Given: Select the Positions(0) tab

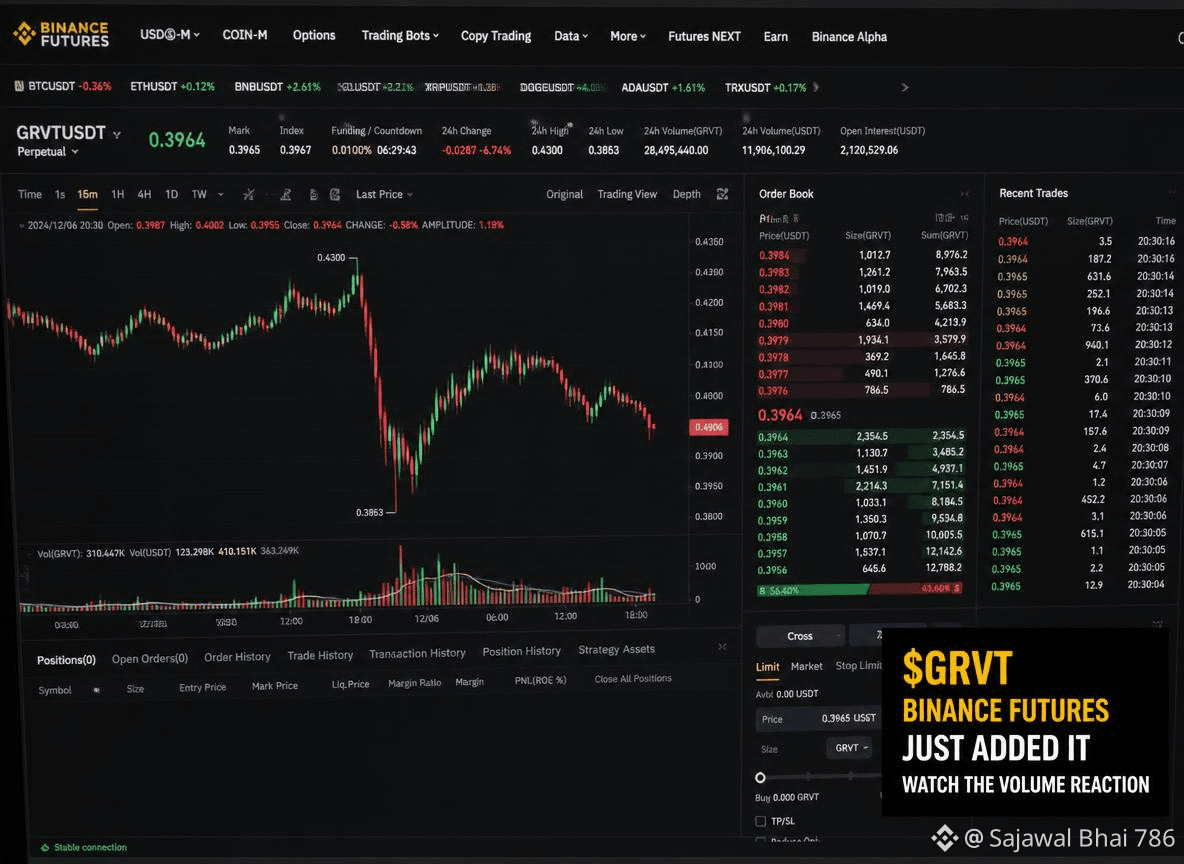Looking at the screenshot, I should (x=66, y=660).
